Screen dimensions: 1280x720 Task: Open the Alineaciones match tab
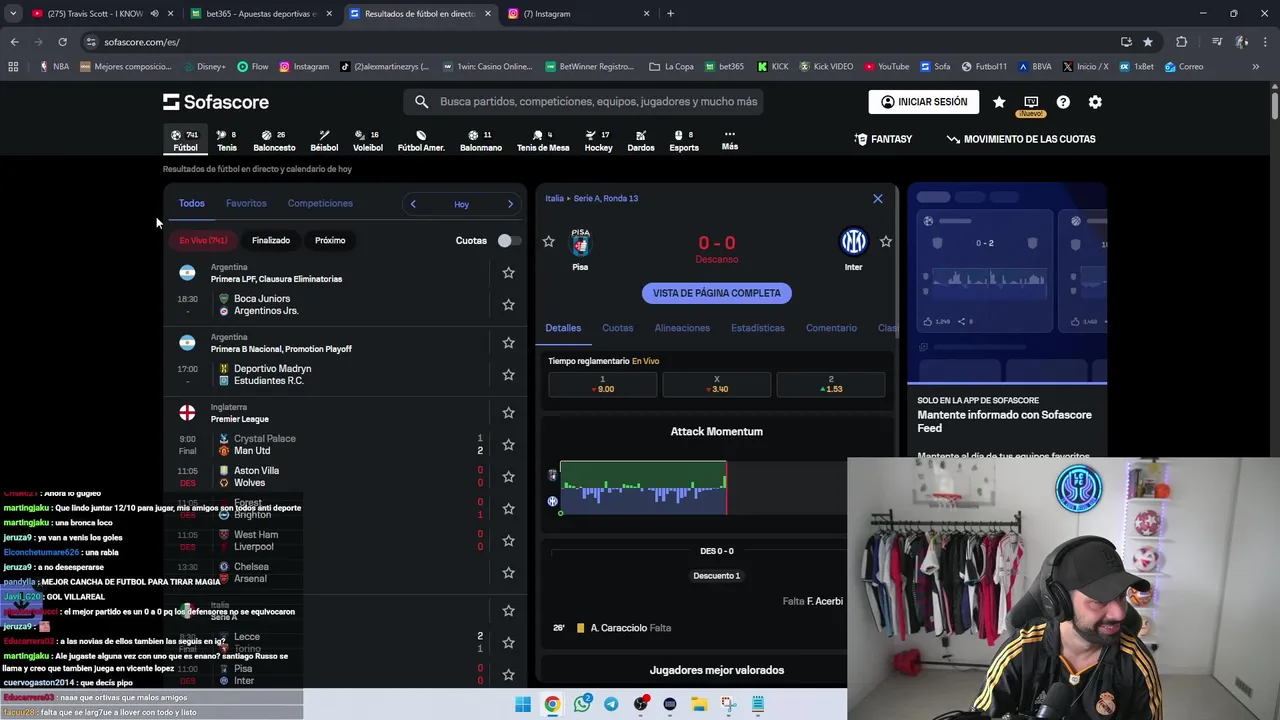click(682, 328)
